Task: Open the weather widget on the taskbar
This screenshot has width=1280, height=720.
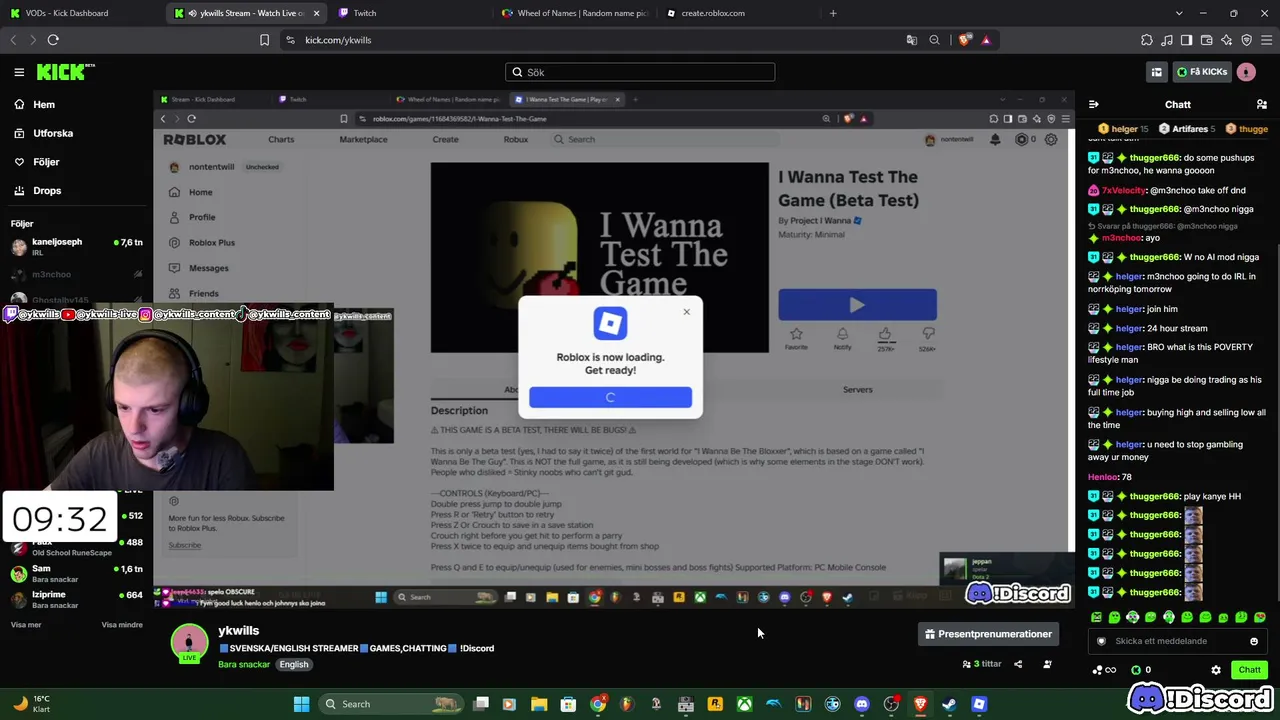Action: pos(30,704)
